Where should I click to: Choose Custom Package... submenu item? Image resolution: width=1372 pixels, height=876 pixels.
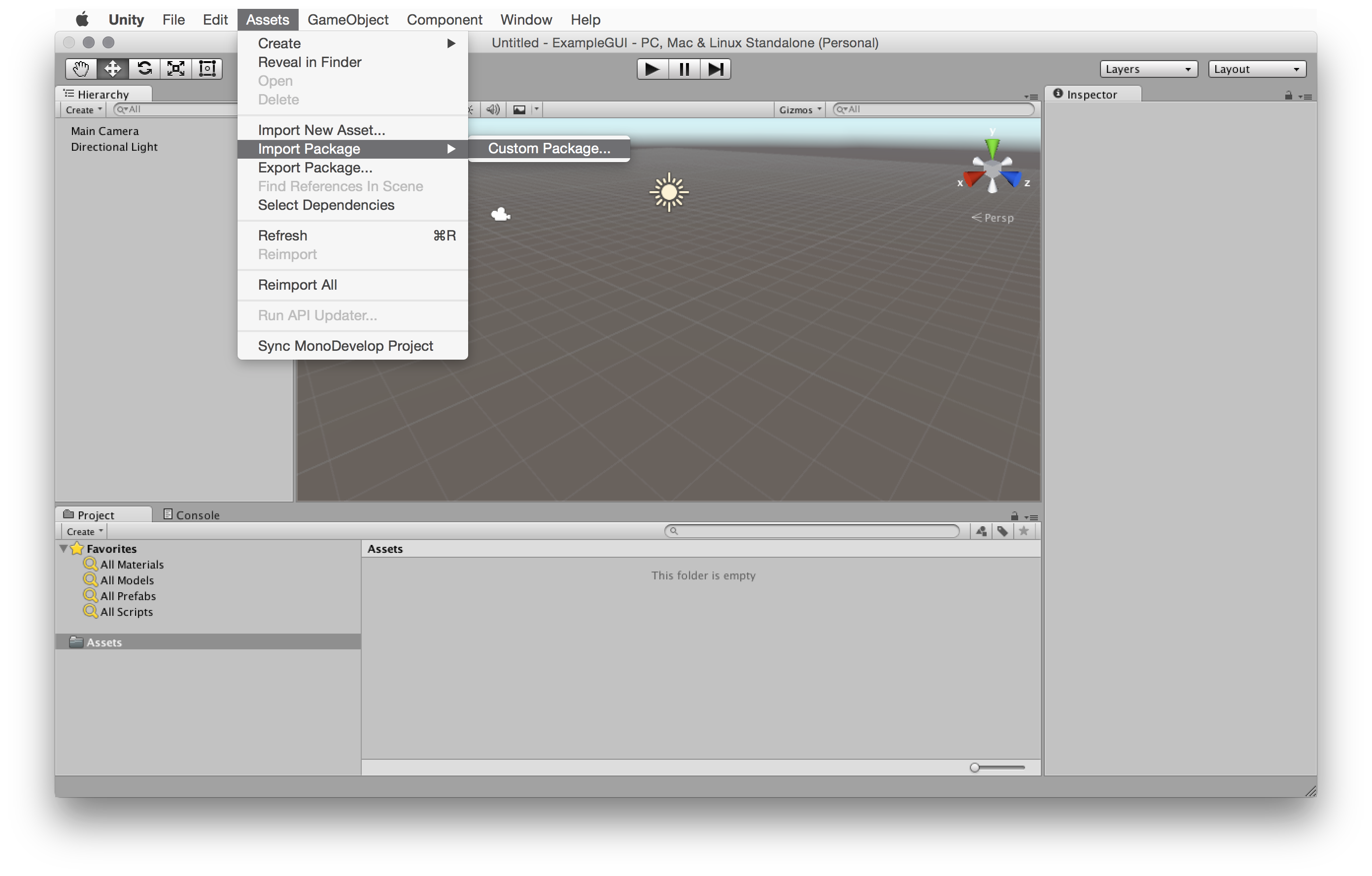(x=549, y=149)
